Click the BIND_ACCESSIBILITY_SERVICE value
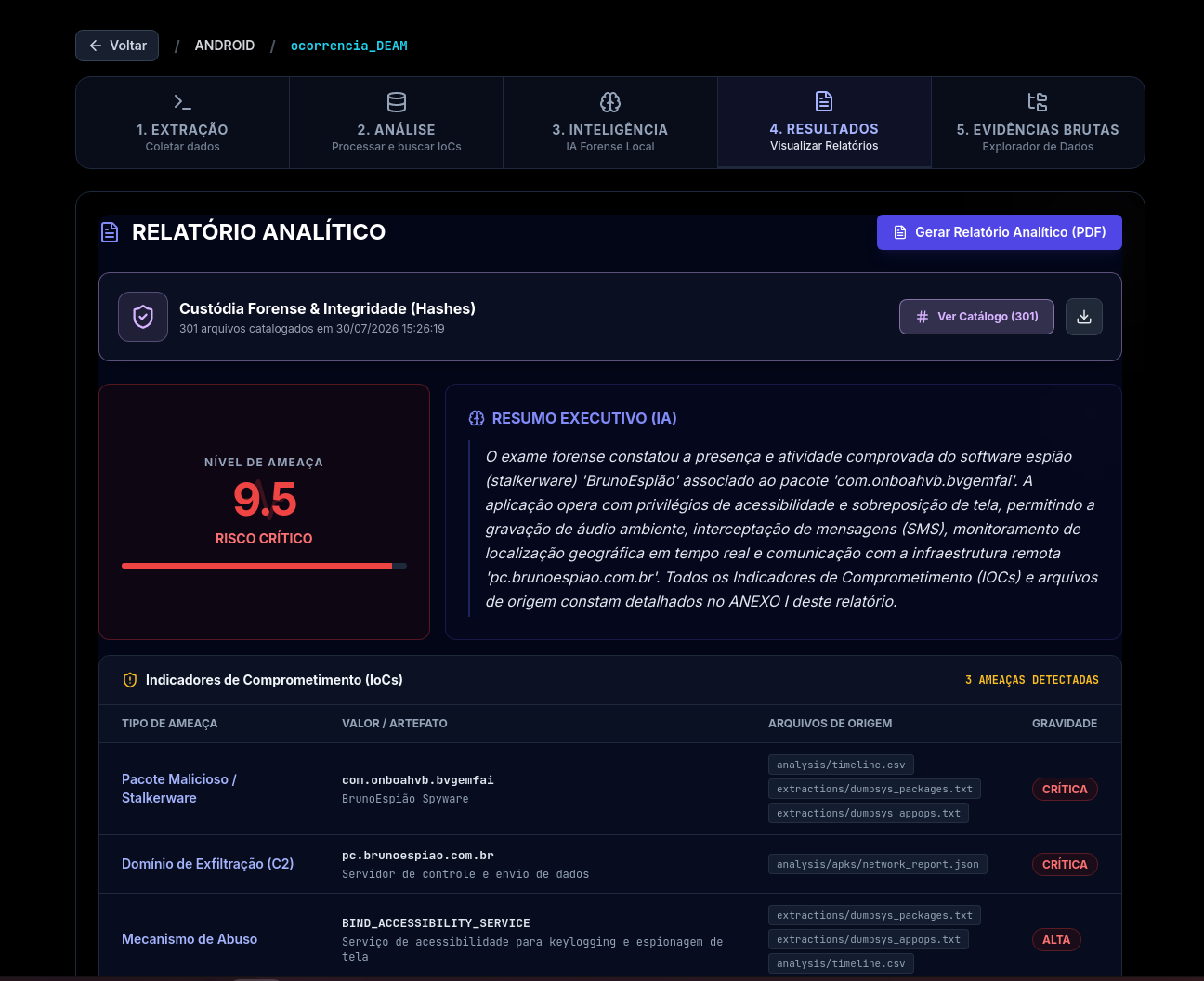 (x=436, y=923)
